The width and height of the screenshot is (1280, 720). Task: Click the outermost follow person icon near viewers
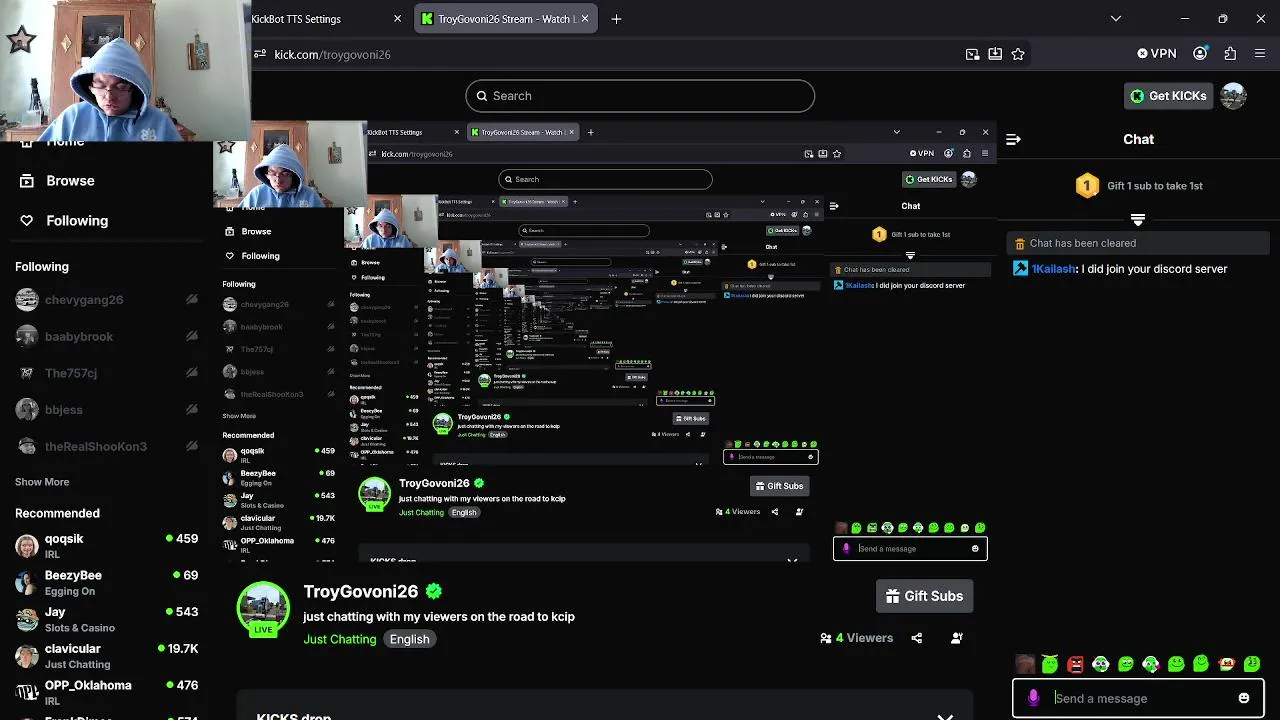957,638
